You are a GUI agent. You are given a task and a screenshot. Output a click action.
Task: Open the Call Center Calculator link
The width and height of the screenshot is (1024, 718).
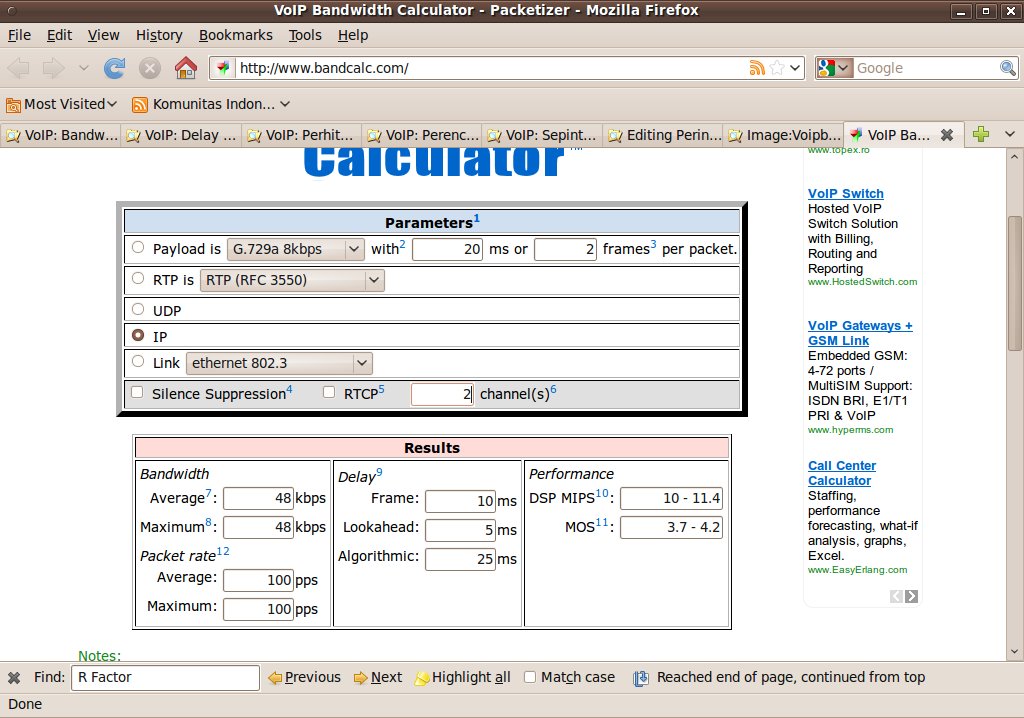coord(841,473)
